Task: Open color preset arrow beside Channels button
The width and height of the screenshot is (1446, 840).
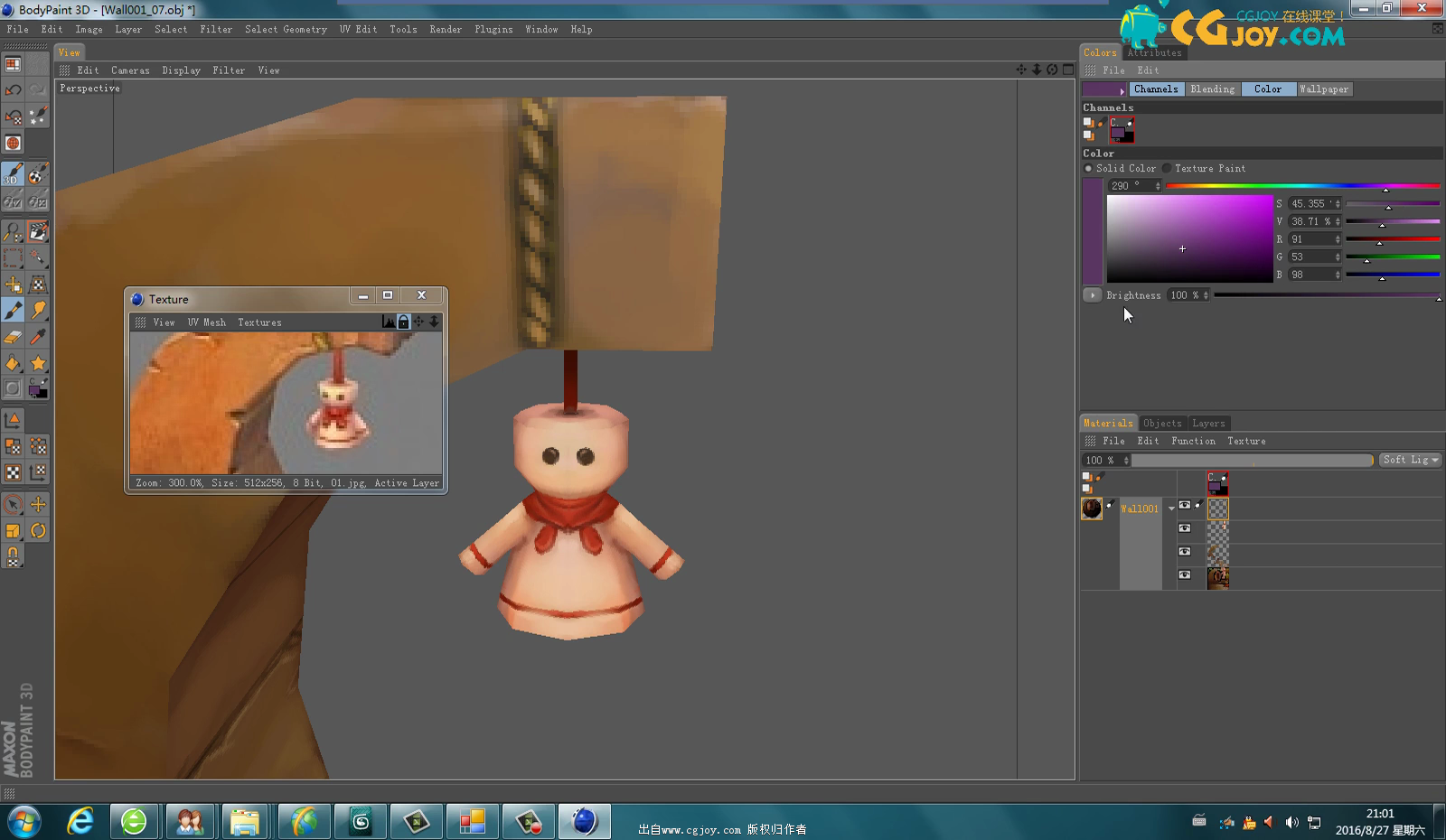Action: click(x=1122, y=90)
